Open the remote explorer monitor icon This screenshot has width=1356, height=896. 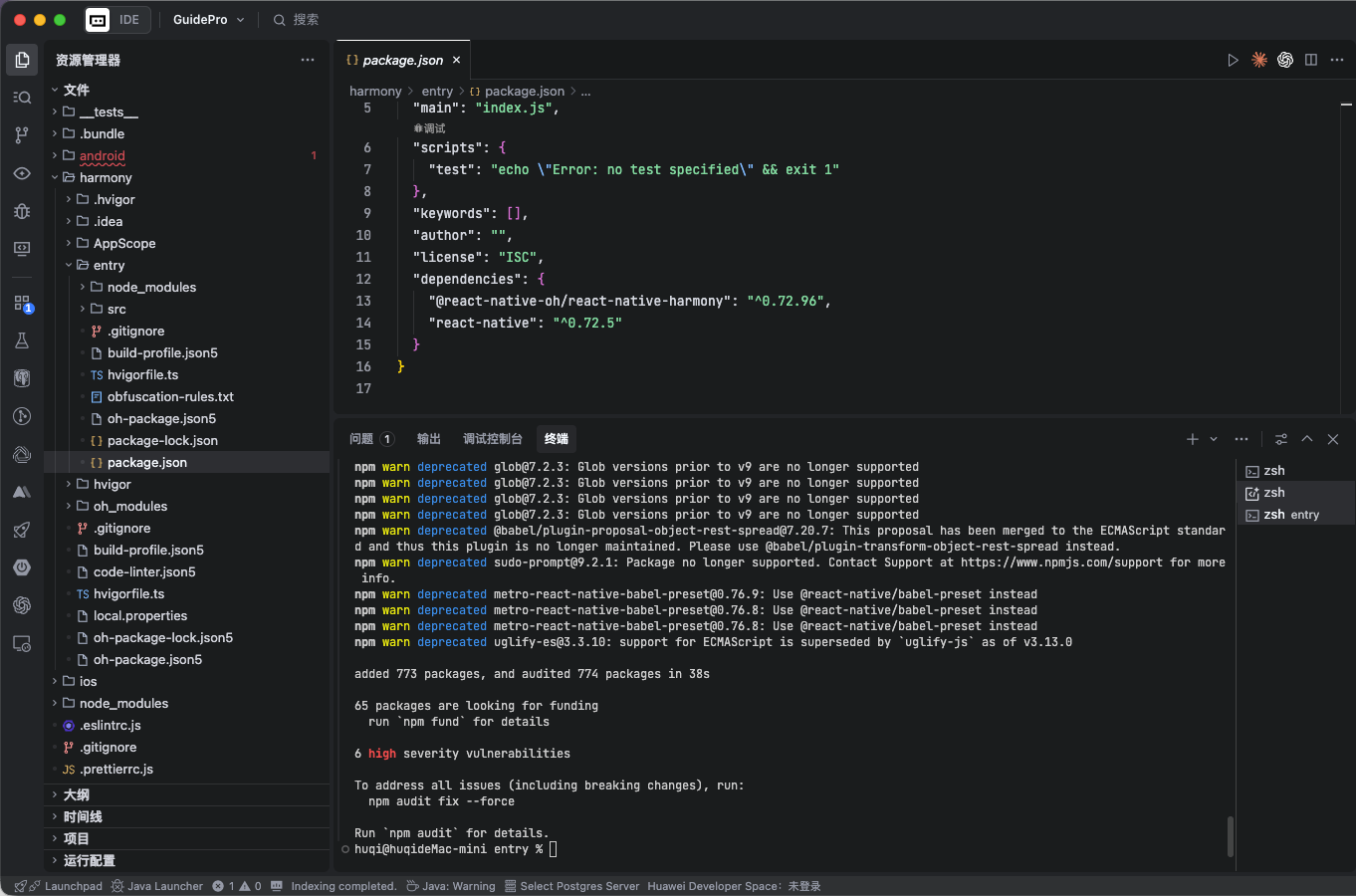[x=22, y=249]
